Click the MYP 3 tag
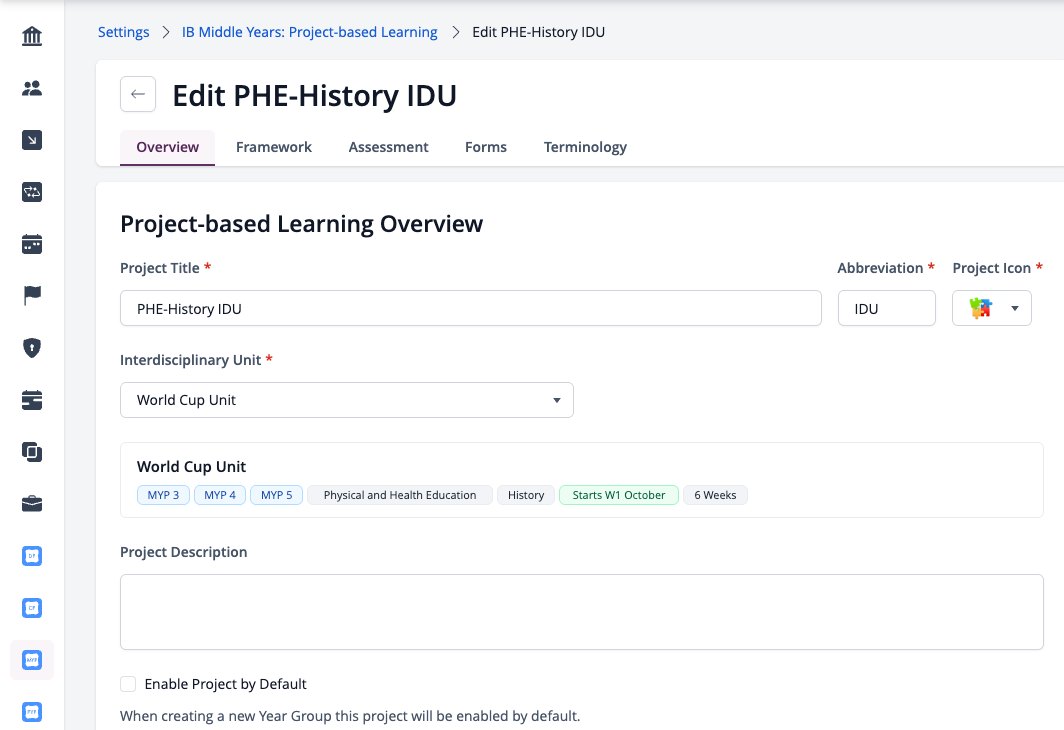The image size is (1064, 730). pos(164,495)
